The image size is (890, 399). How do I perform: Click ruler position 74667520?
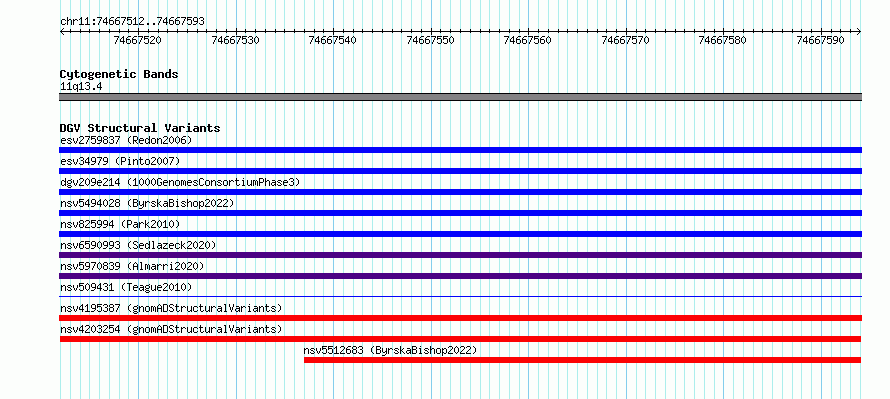coord(138,40)
